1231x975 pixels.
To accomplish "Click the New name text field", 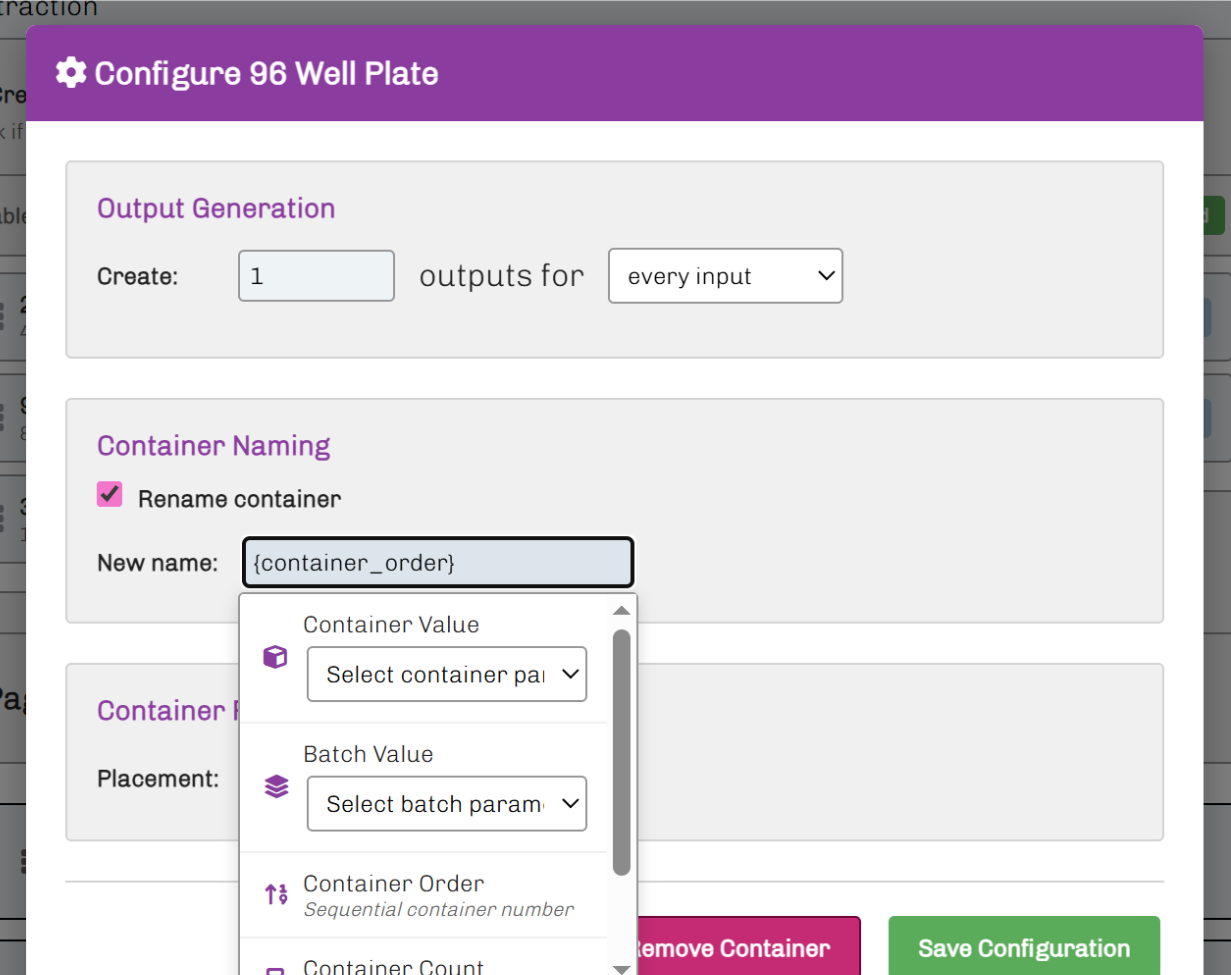I will pyautogui.click(x=437, y=563).
